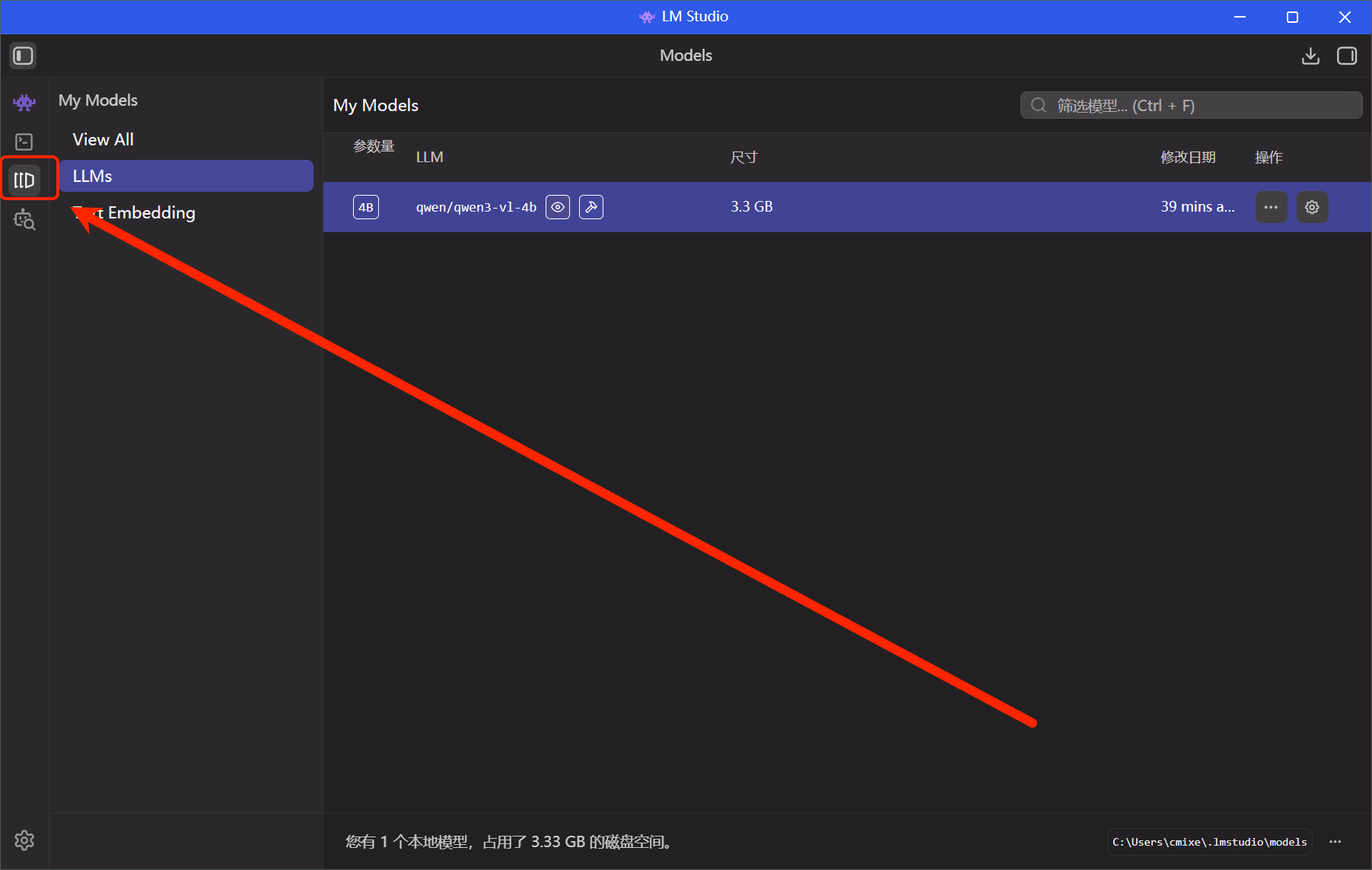1372x870 pixels.
Task: Click the 3.3 GB size value
Action: (x=752, y=207)
